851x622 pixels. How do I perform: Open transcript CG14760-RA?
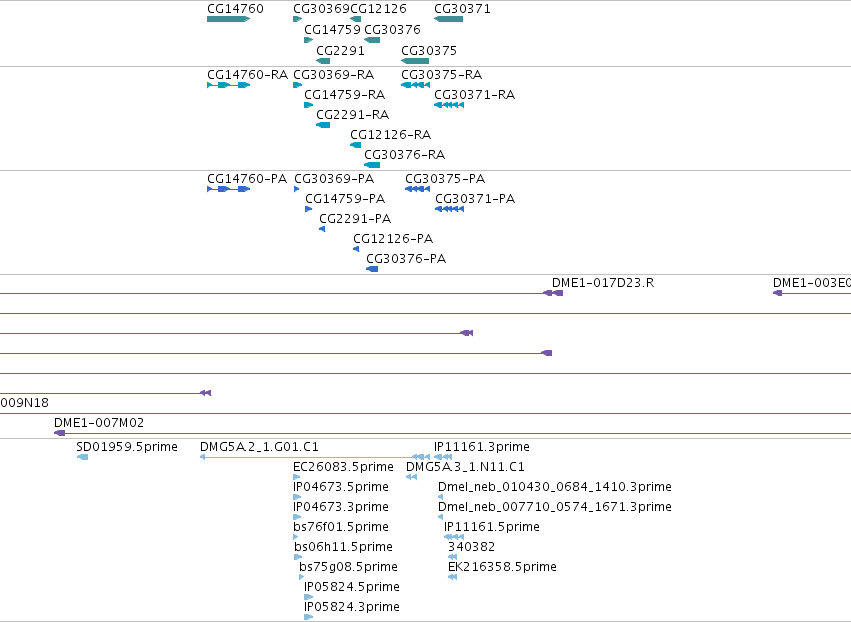click(247, 75)
